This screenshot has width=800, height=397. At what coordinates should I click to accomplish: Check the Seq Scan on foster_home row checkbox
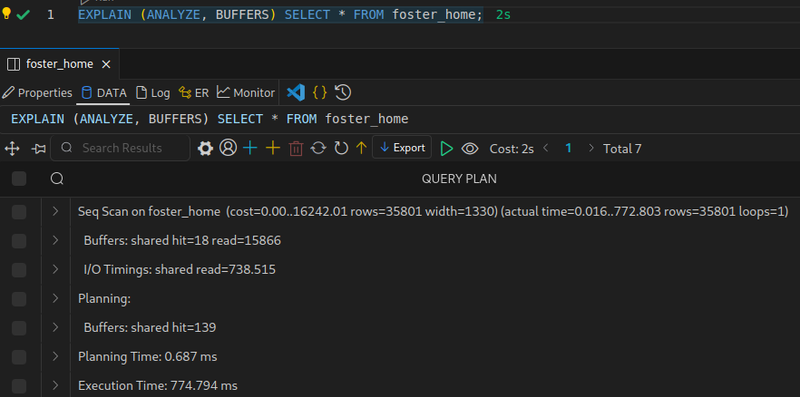click(19, 212)
